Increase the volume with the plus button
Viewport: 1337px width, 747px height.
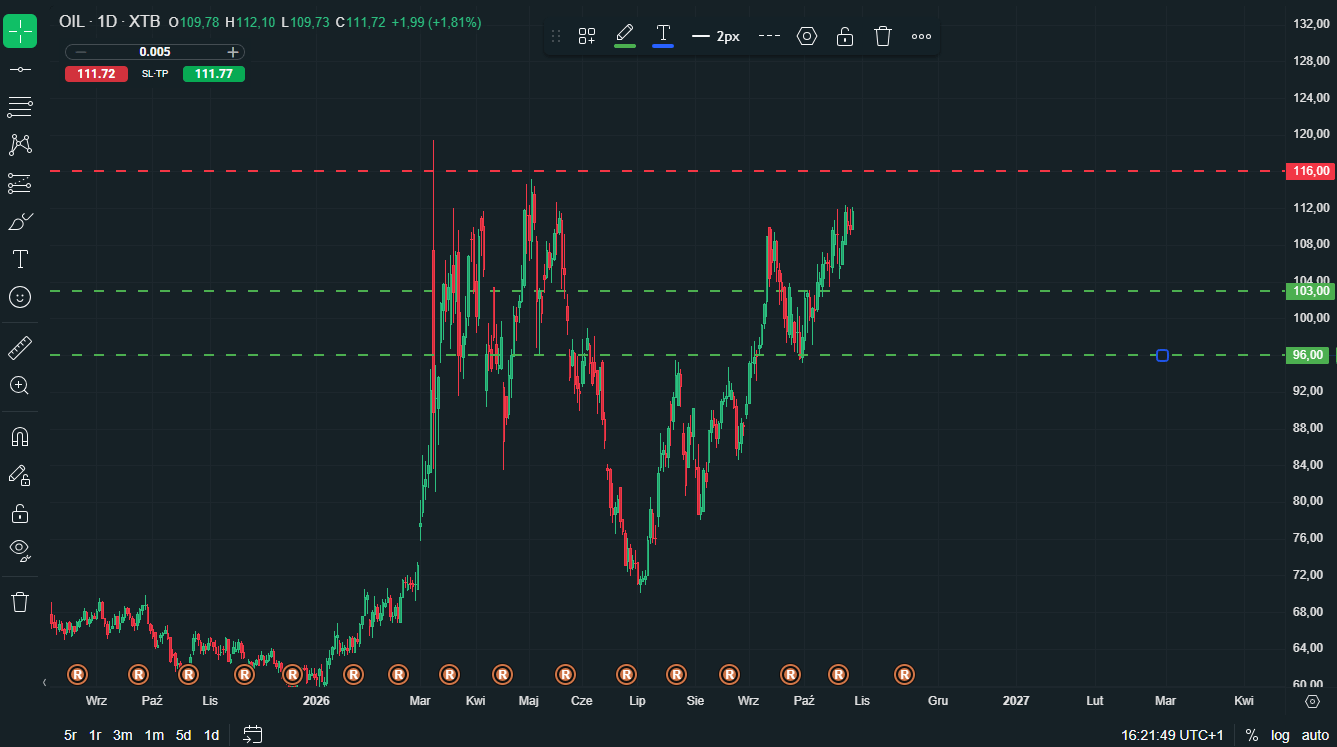232,52
